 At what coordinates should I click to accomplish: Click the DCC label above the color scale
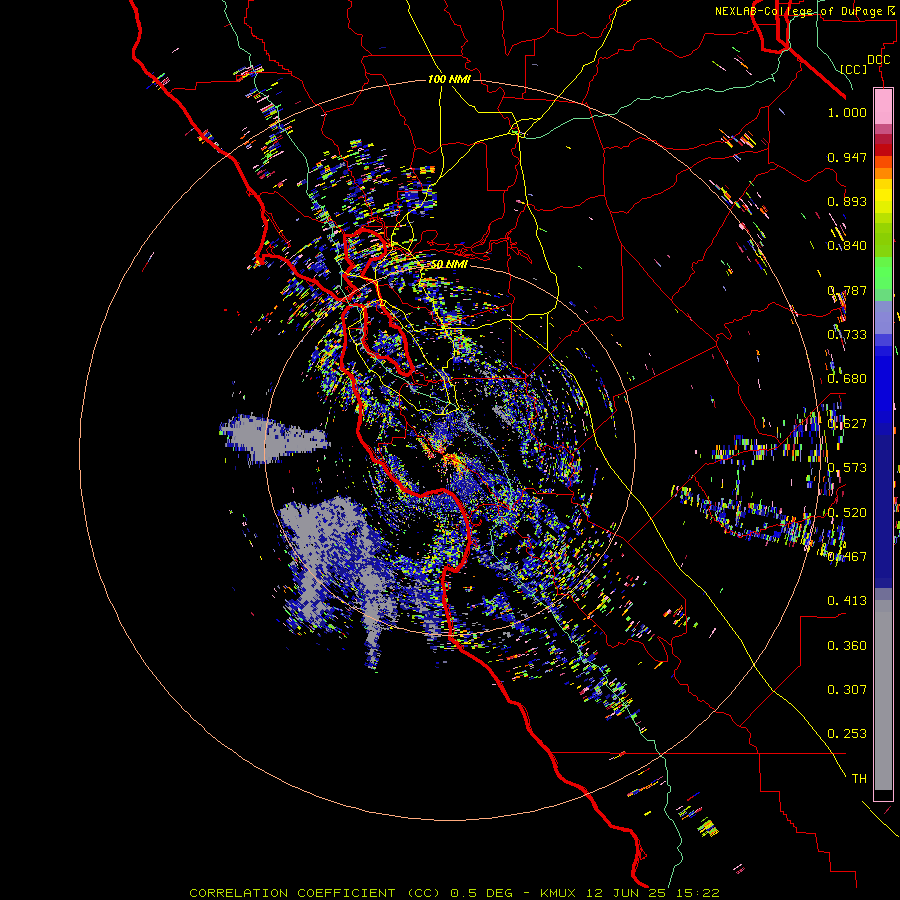878,60
